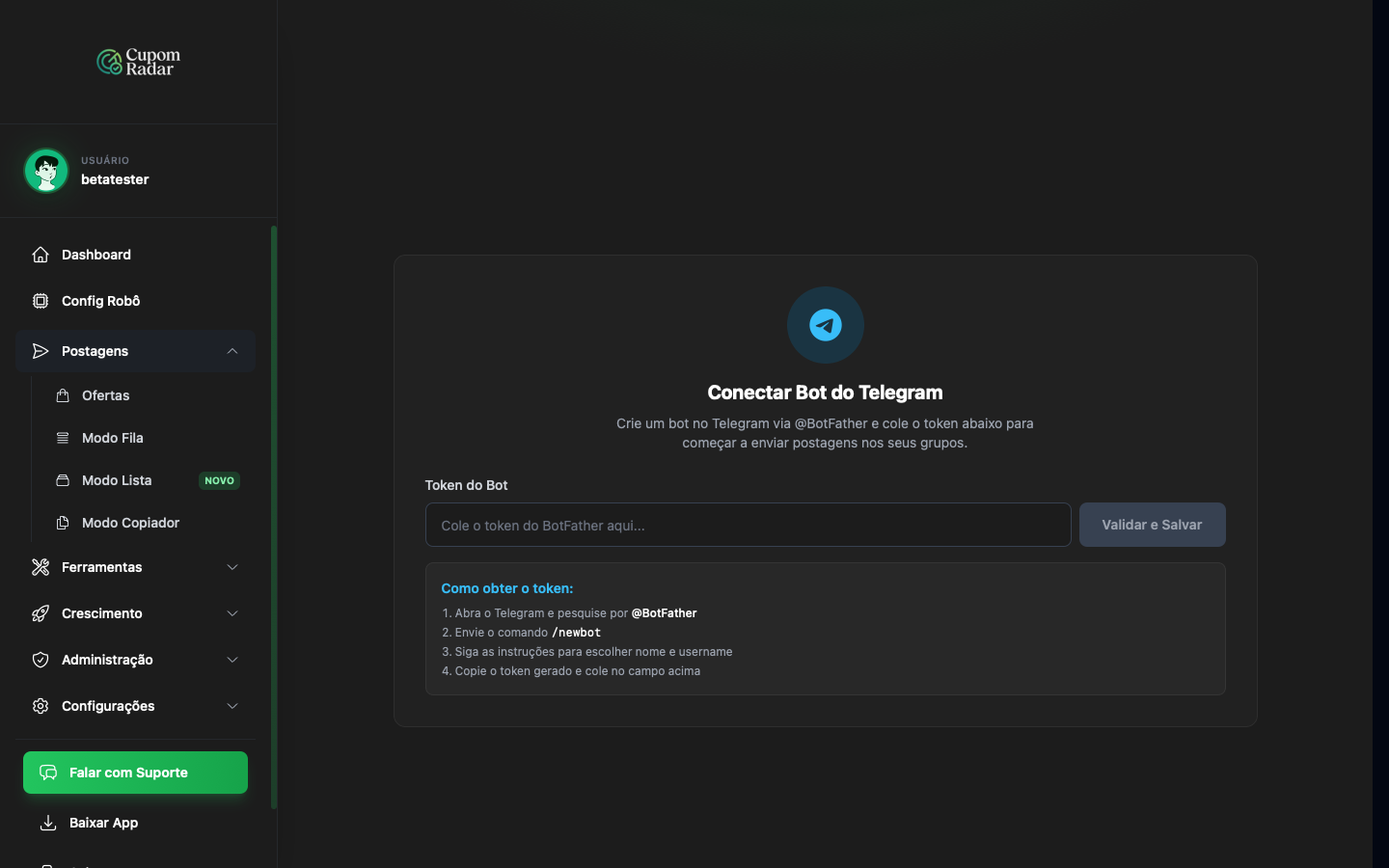
Task: Click the Token do Bot label
Action: 467,485
